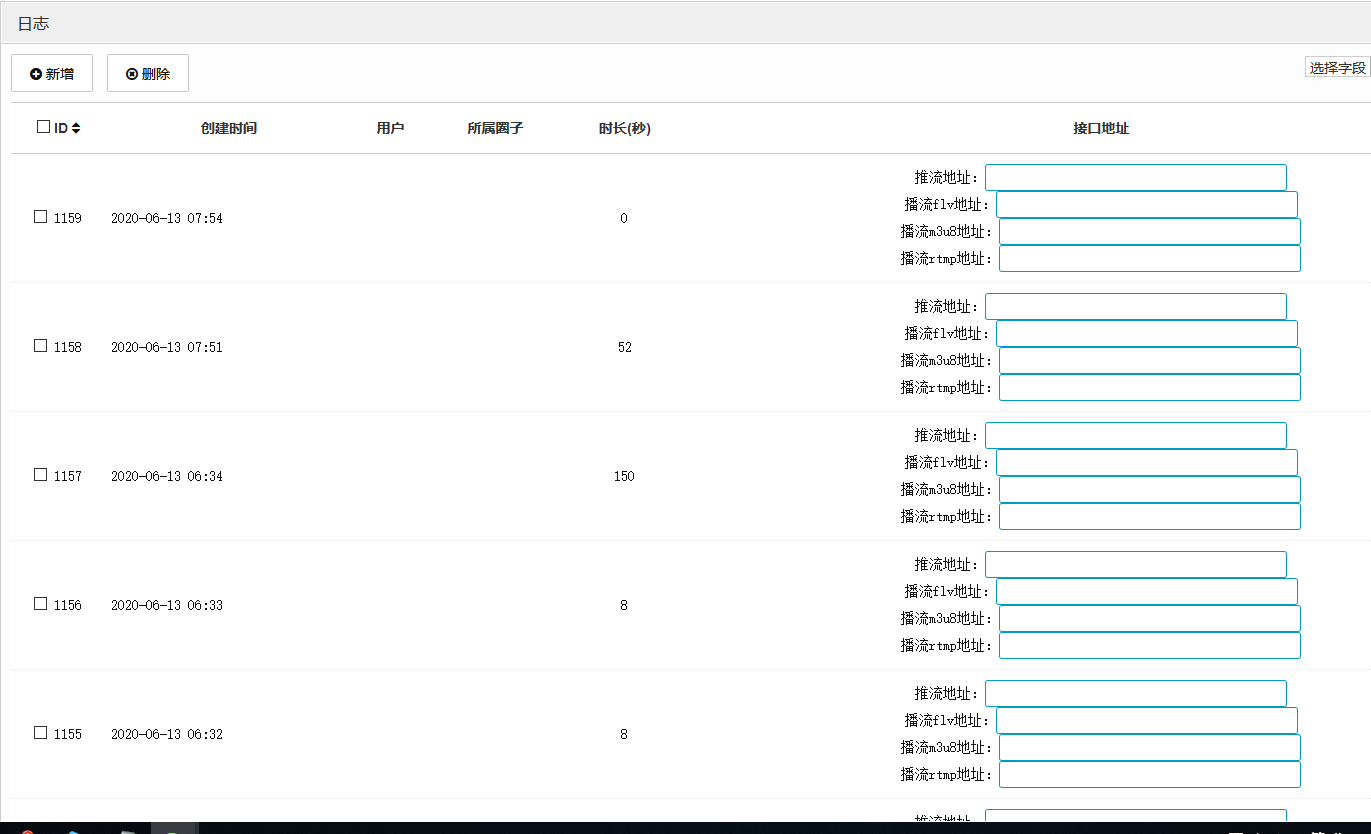This screenshot has width=1371, height=834.
Task: Check the checkbox for row 1159
Action: (41, 217)
